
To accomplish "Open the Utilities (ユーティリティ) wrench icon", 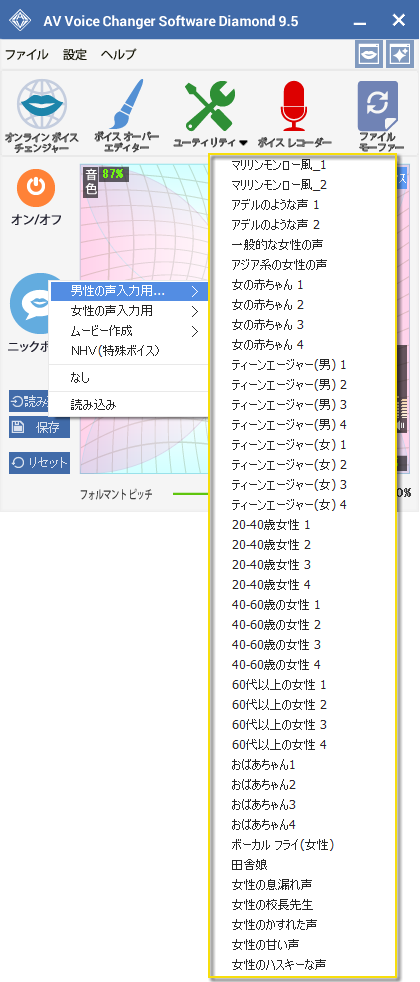I will coord(210,105).
